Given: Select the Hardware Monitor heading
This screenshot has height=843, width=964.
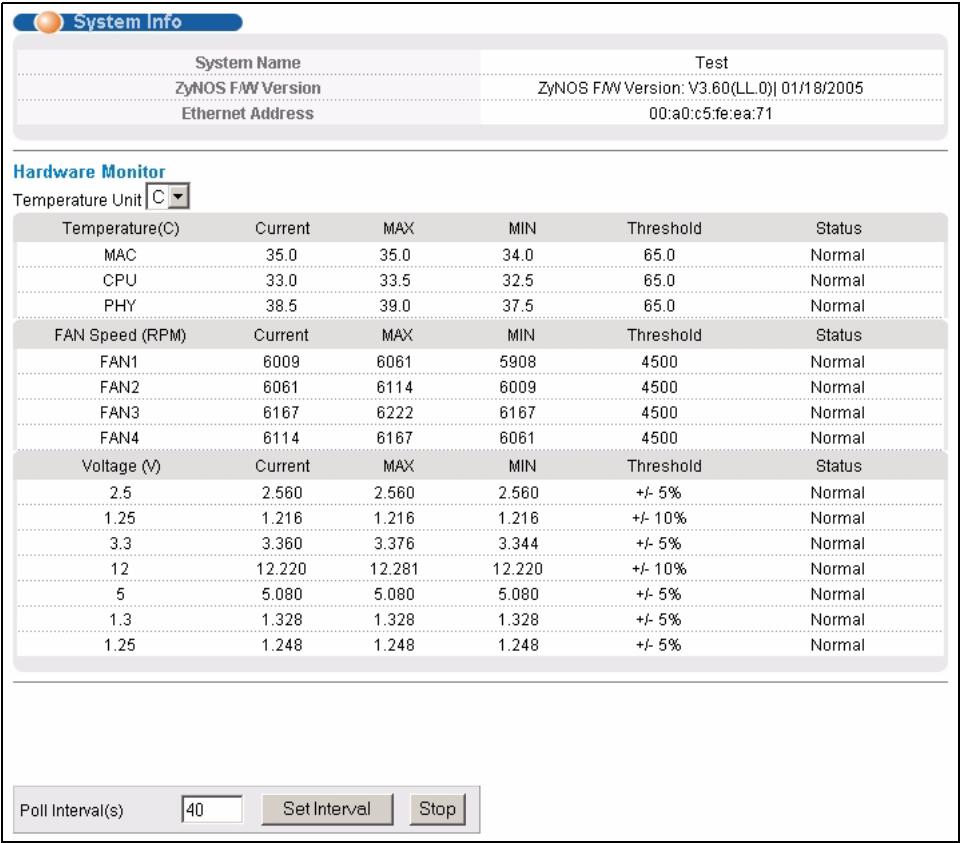Looking at the screenshot, I should [89, 172].
